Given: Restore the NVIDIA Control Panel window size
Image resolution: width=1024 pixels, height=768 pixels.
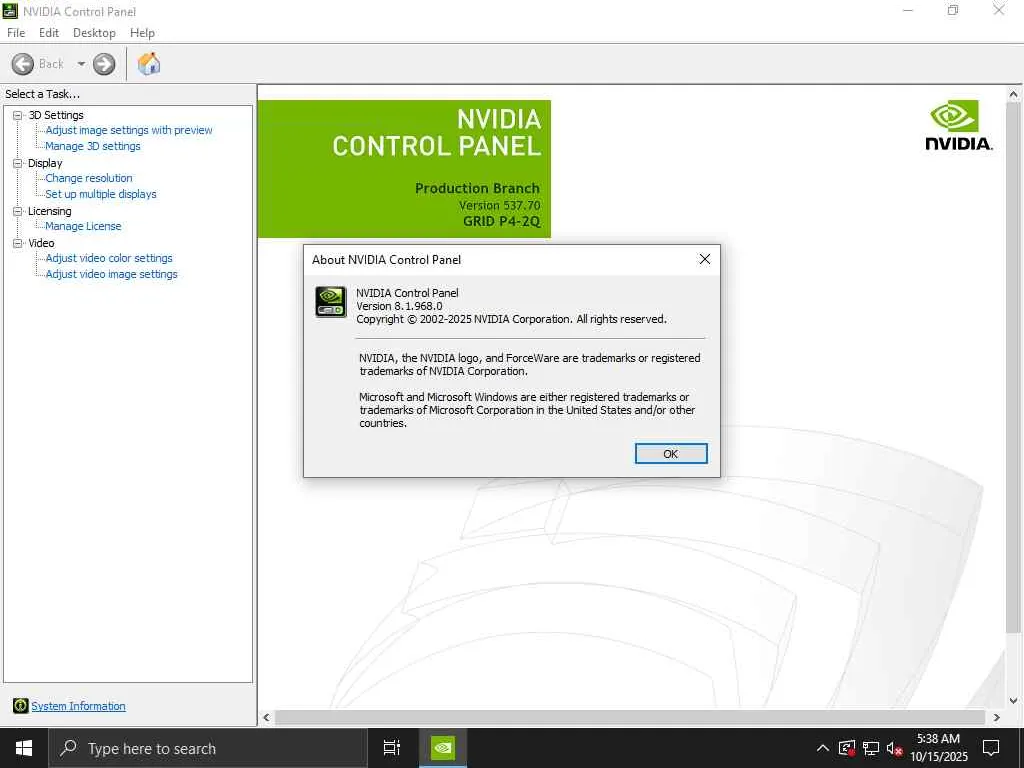Looking at the screenshot, I should (953, 10).
